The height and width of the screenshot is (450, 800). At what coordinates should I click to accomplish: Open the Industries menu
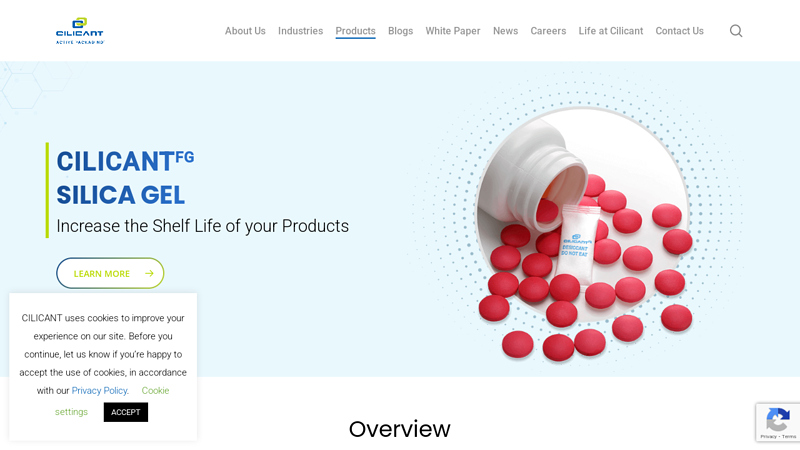(301, 31)
